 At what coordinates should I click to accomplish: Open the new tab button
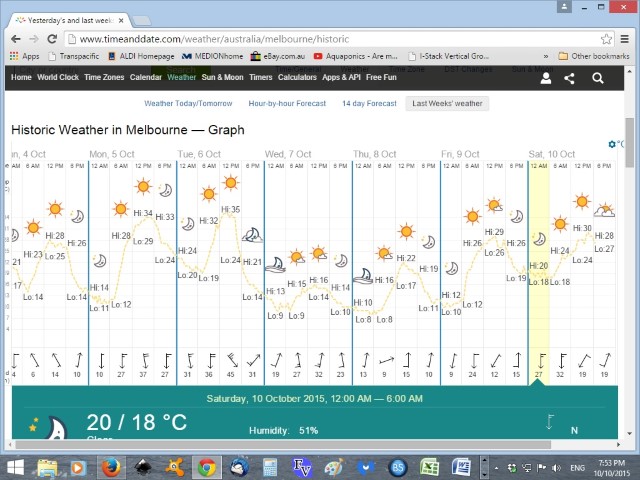coord(141,20)
